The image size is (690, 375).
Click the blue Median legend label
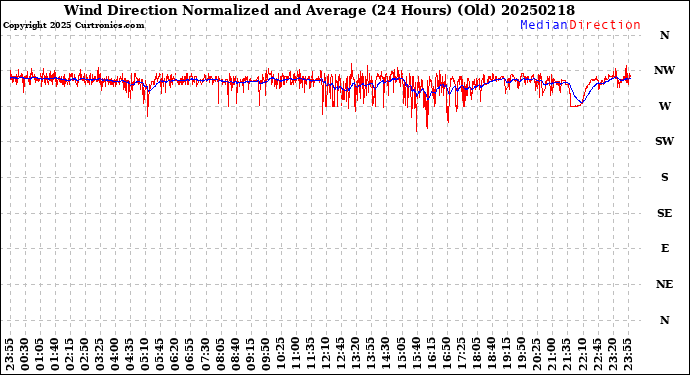[x=544, y=25]
